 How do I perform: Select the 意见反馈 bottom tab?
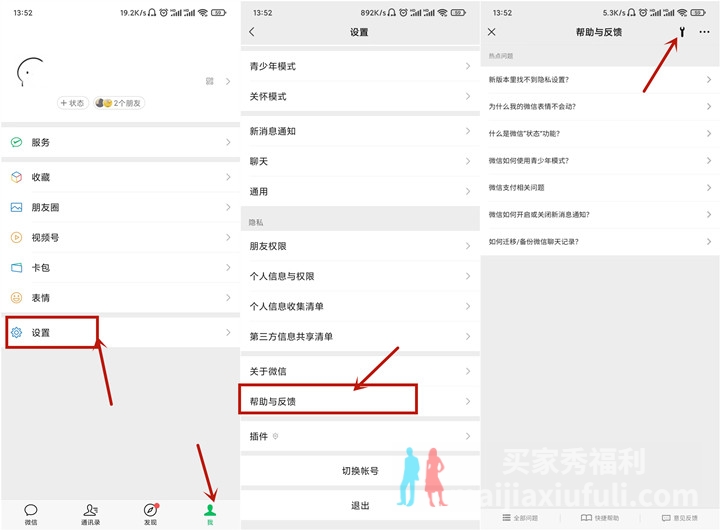(x=680, y=518)
